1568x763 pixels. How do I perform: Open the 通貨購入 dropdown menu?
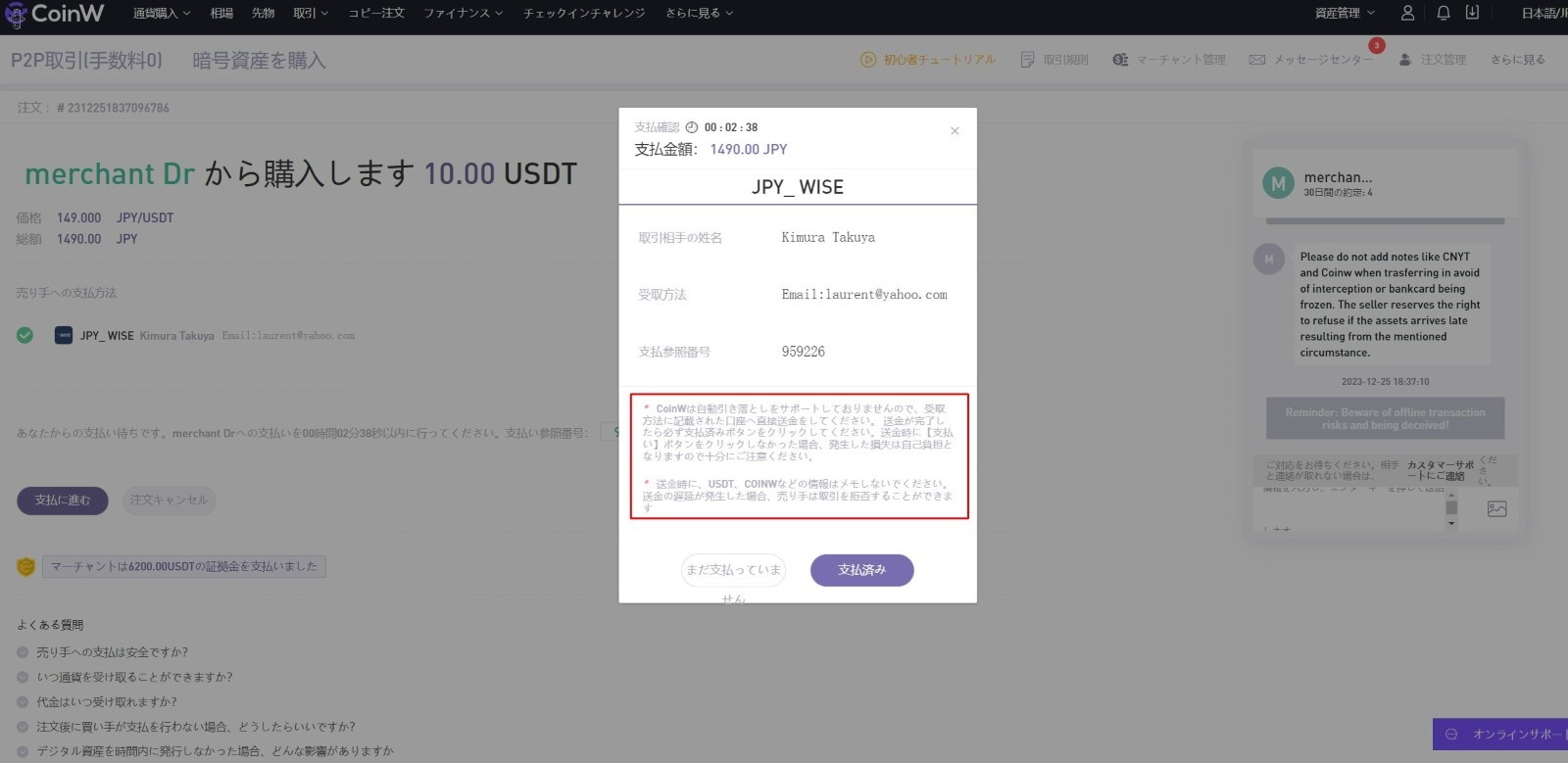coord(162,13)
